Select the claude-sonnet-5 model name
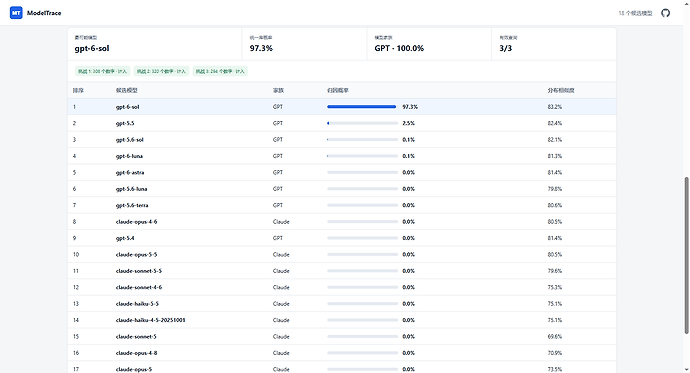 coord(136,336)
